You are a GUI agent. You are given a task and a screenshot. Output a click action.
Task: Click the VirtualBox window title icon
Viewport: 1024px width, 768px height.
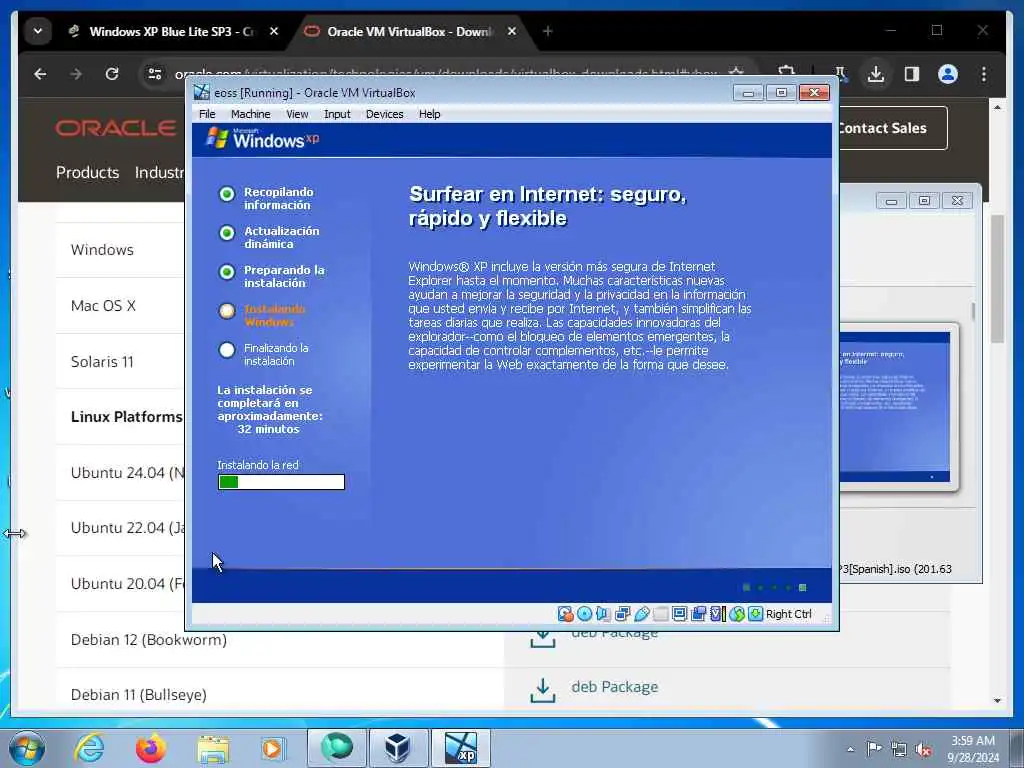[x=202, y=92]
